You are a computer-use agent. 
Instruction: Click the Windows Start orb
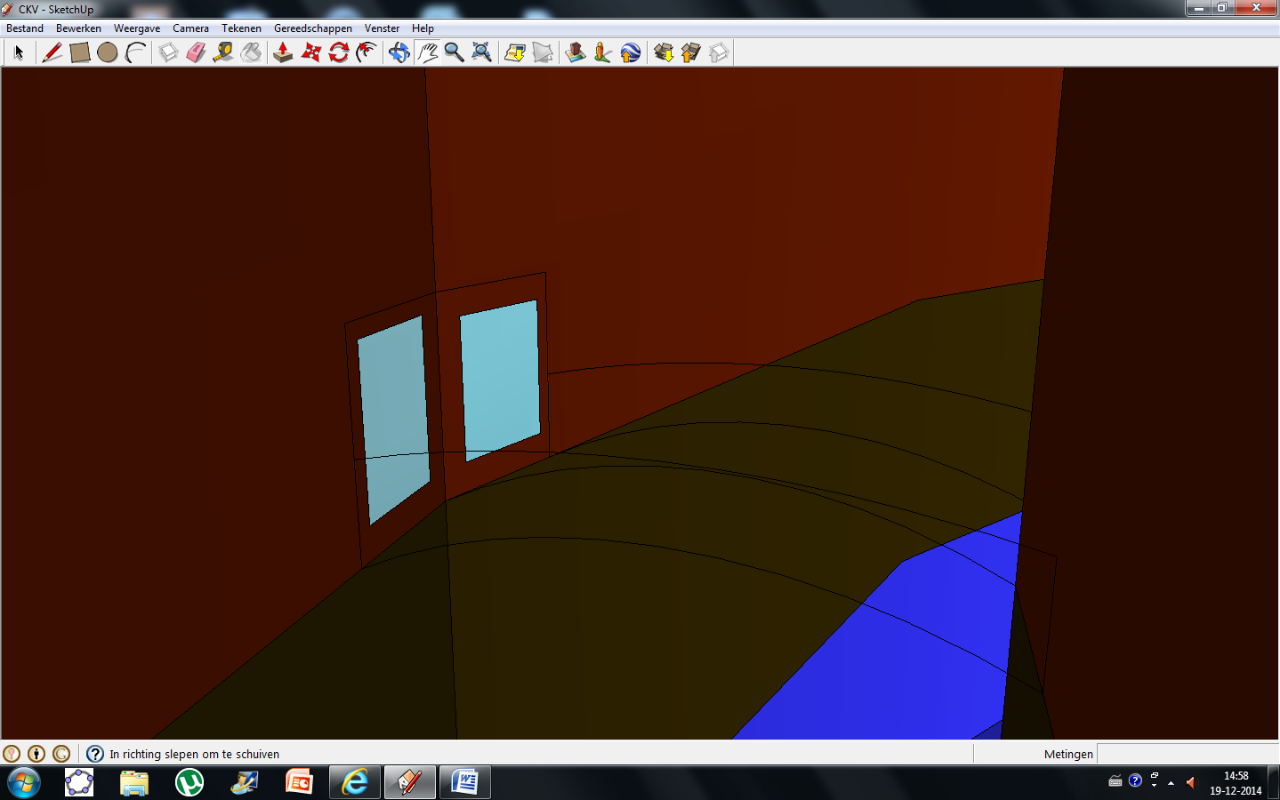point(23,781)
